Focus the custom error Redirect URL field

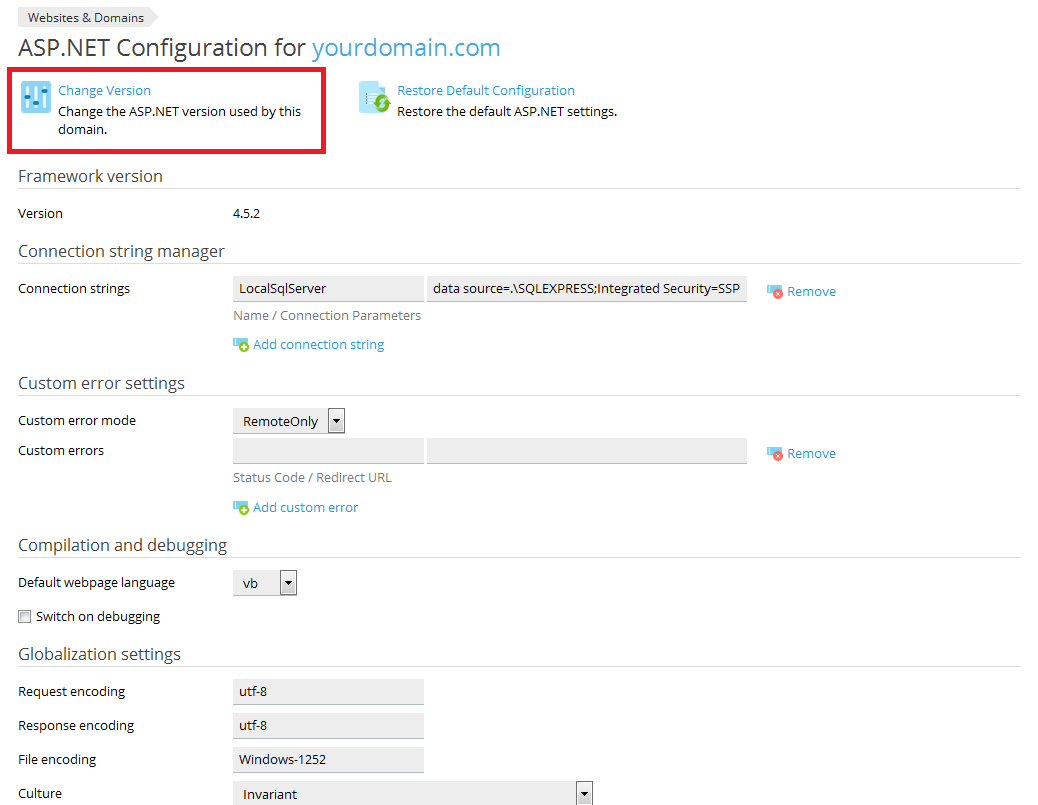[587, 451]
